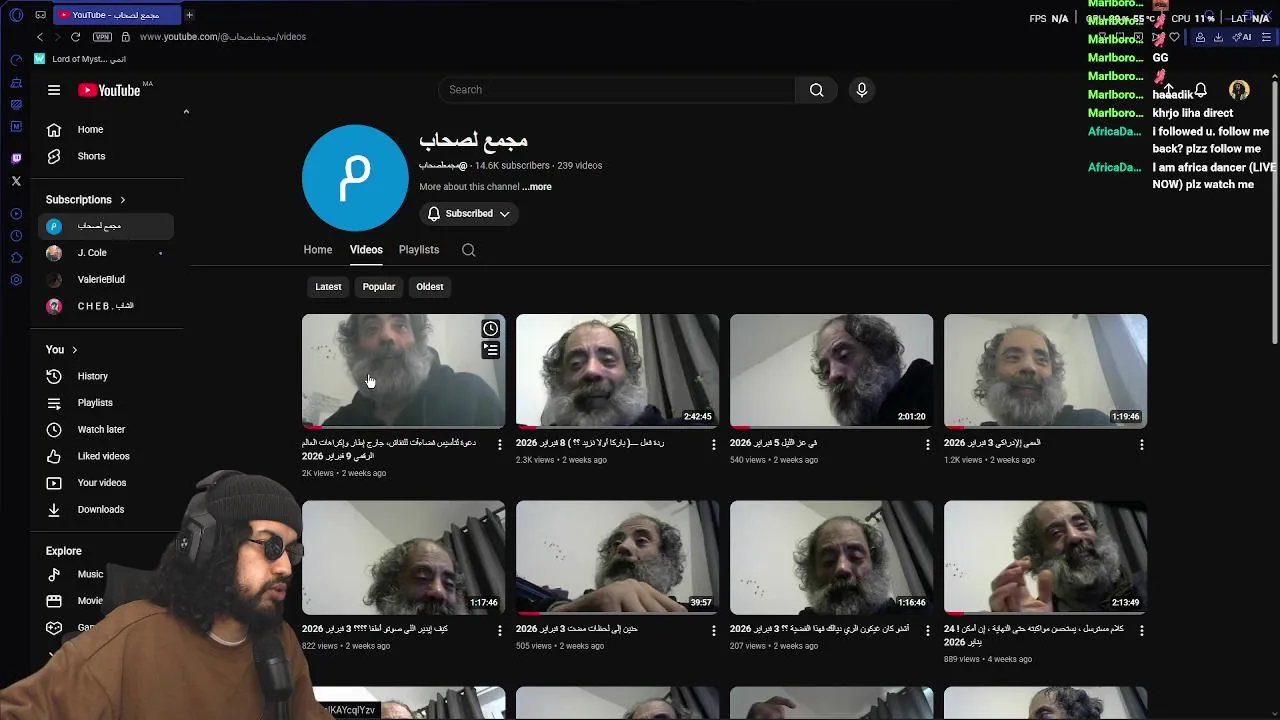
Task: Click the site lock icon
Action: 125,37
